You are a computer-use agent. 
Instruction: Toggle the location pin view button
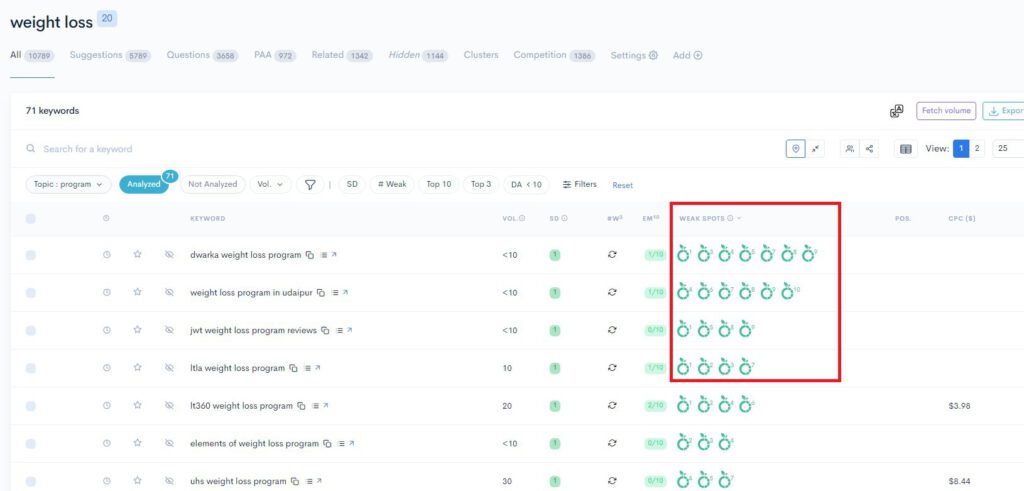pyautogui.click(x=795, y=149)
